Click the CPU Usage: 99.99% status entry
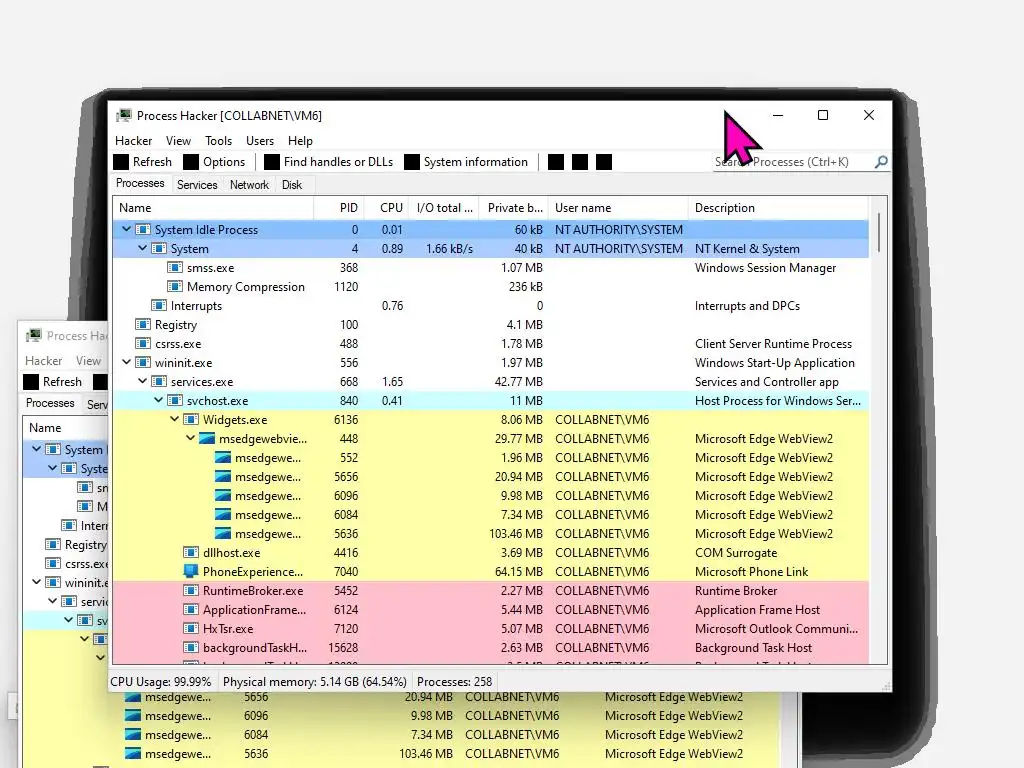This screenshot has width=1024, height=768. [161, 682]
